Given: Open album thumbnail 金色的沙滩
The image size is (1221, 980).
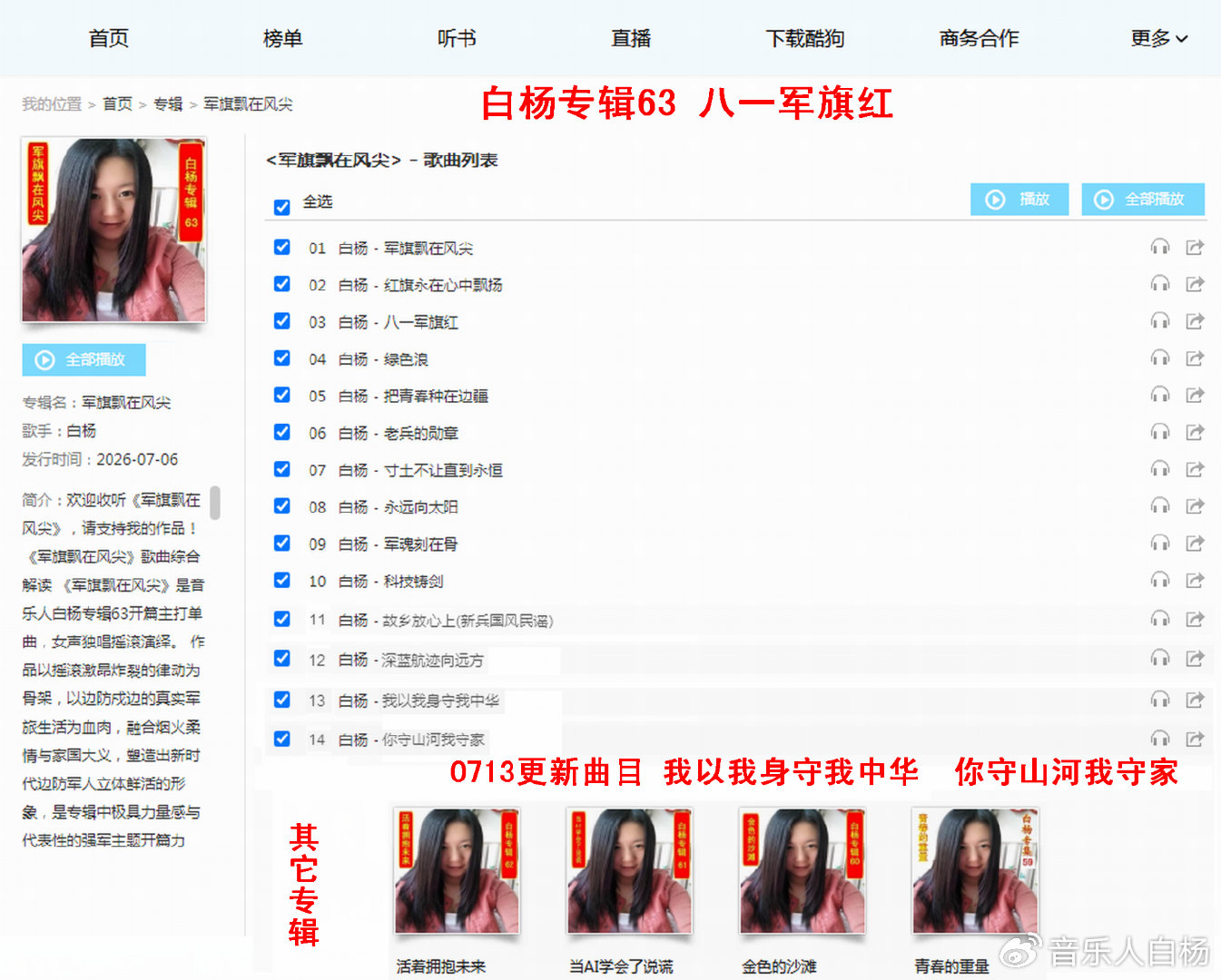Looking at the screenshot, I should [x=803, y=871].
